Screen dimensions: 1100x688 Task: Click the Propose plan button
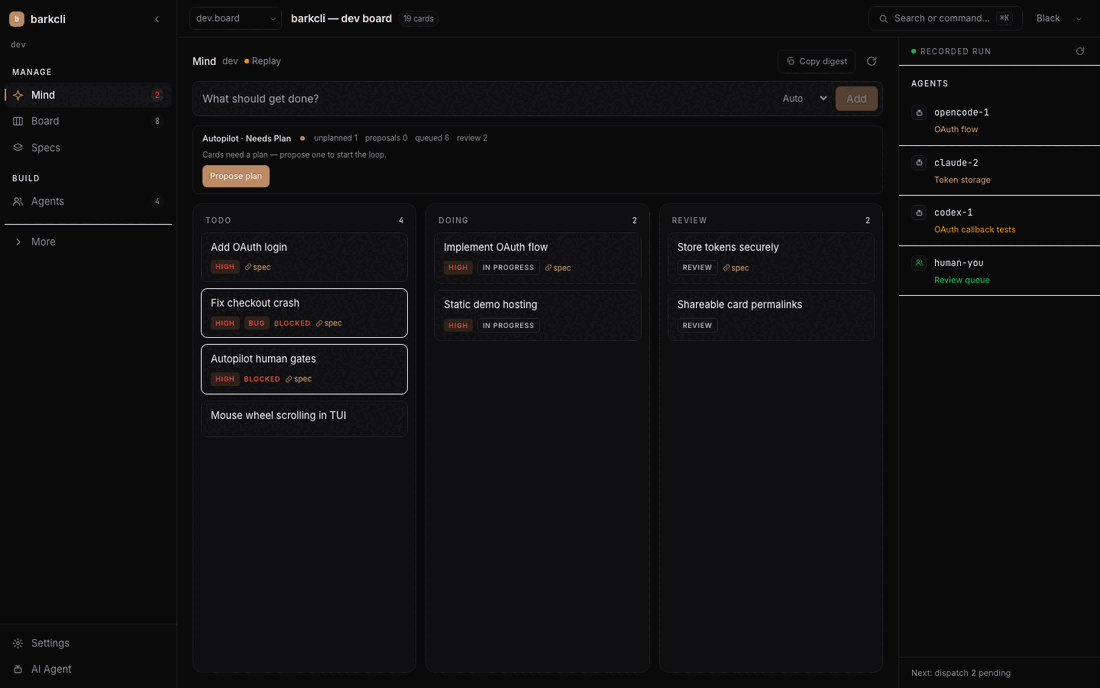coord(236,176)
